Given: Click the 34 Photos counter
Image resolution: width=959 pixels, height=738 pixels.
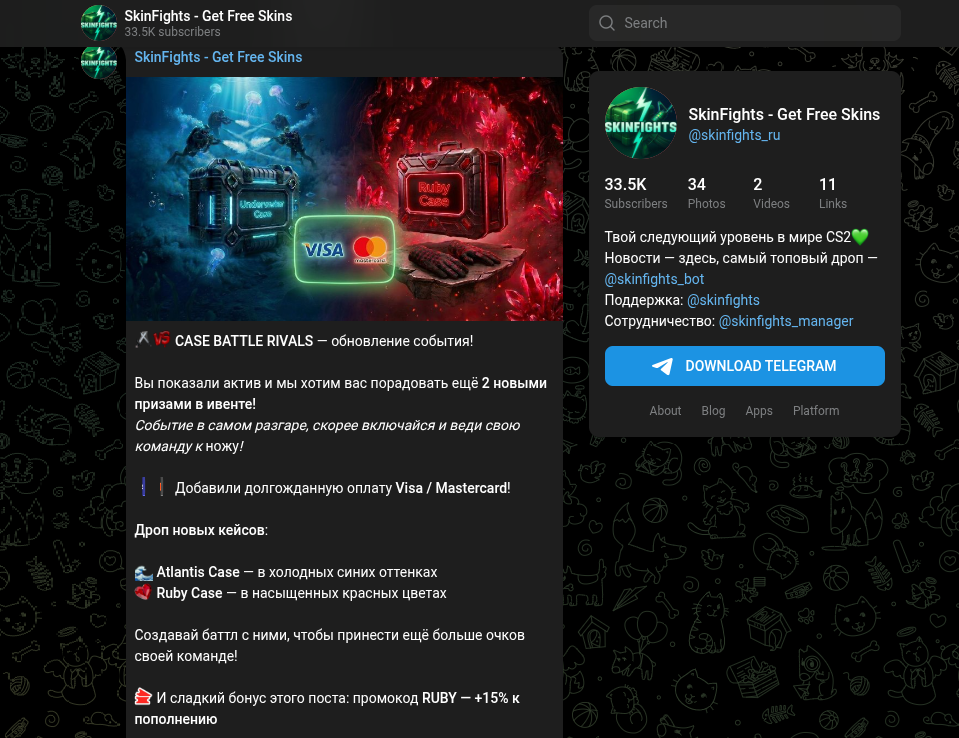Looking at the screenshot, I should click(x=706, y=193).
